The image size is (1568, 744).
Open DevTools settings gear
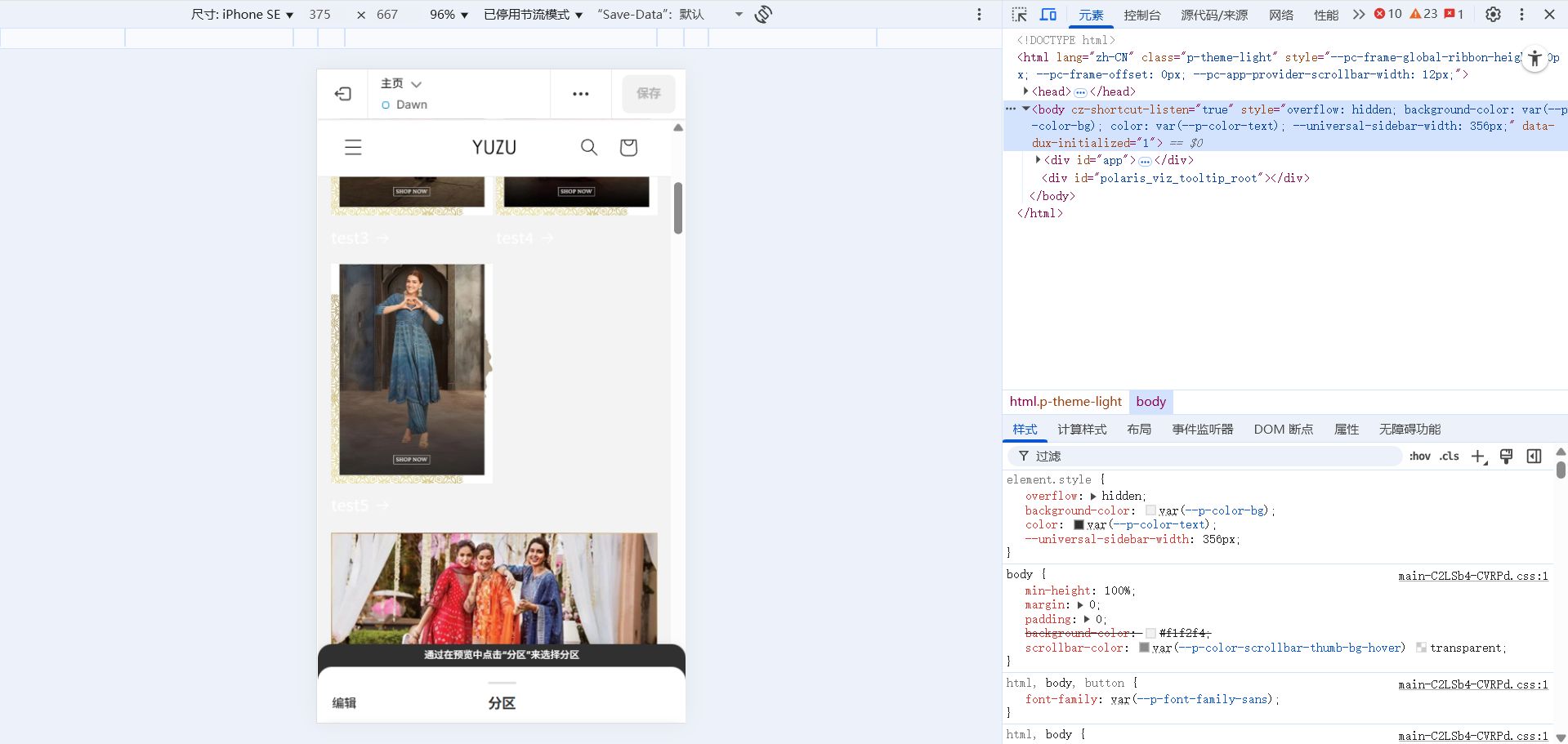pyautogui.click(x=1493, y=14)
